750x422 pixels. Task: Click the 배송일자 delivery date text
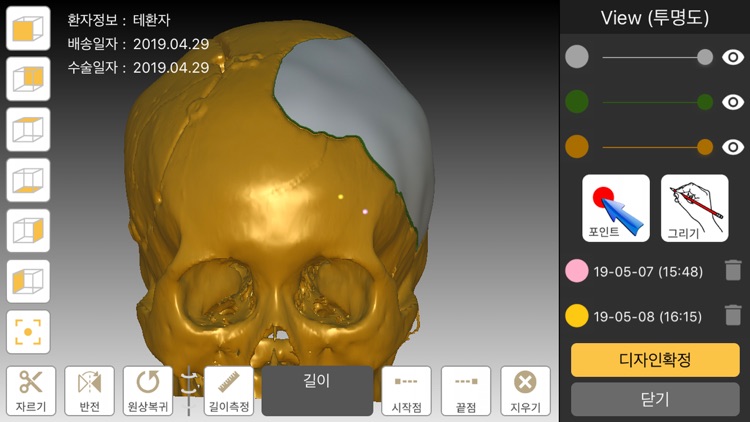coord(138,44)
